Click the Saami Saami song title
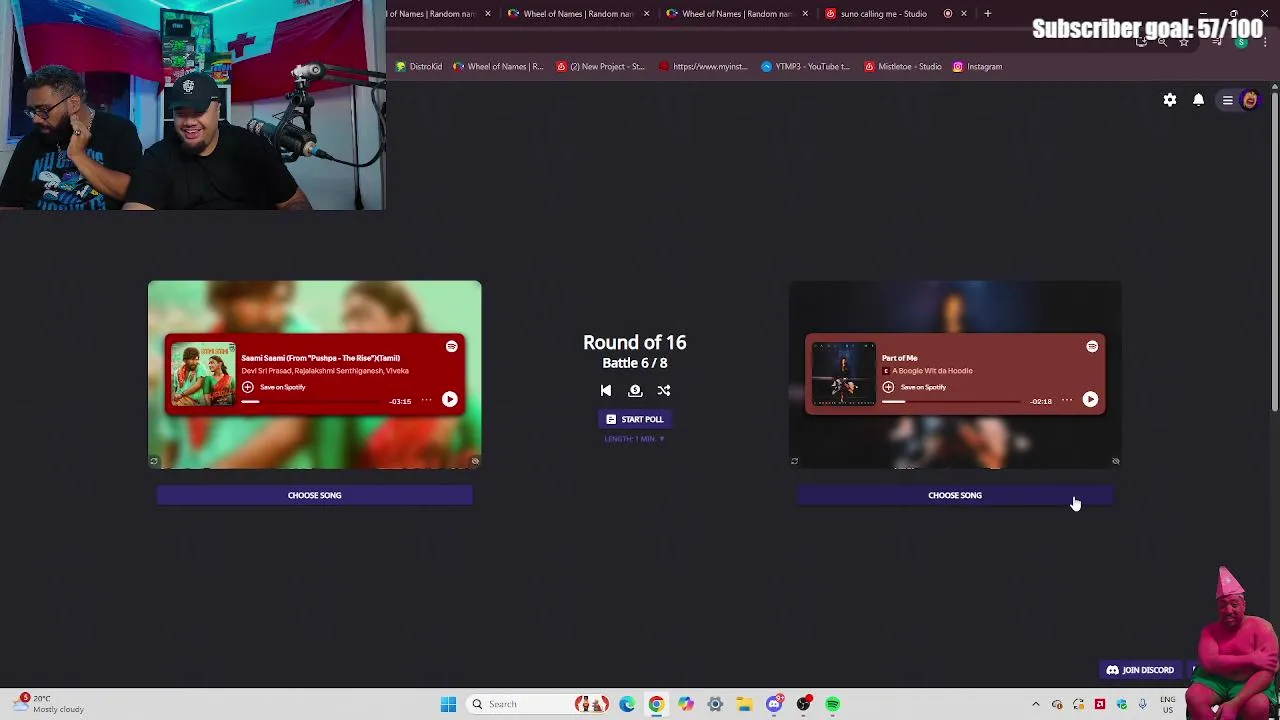This screenshot has width=1280, height=720. pos(320,358)
